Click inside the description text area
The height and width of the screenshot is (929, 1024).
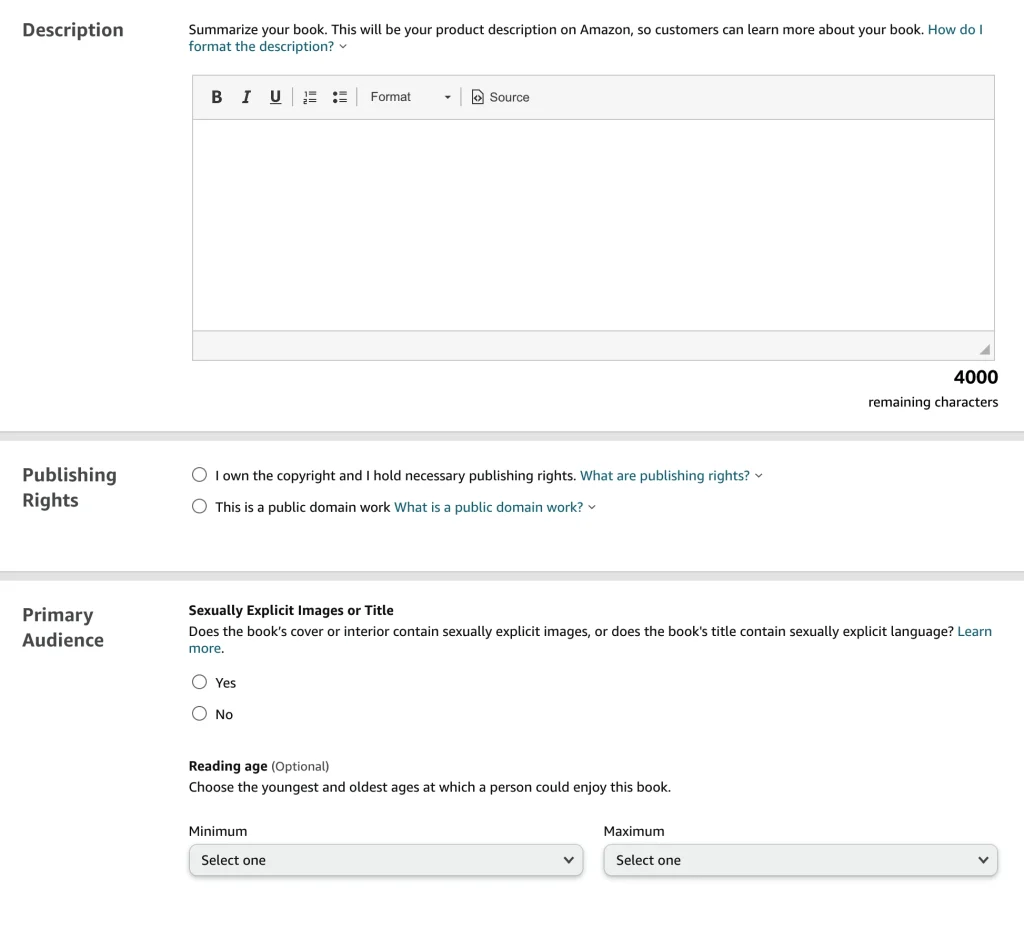(x=593, y=225)
